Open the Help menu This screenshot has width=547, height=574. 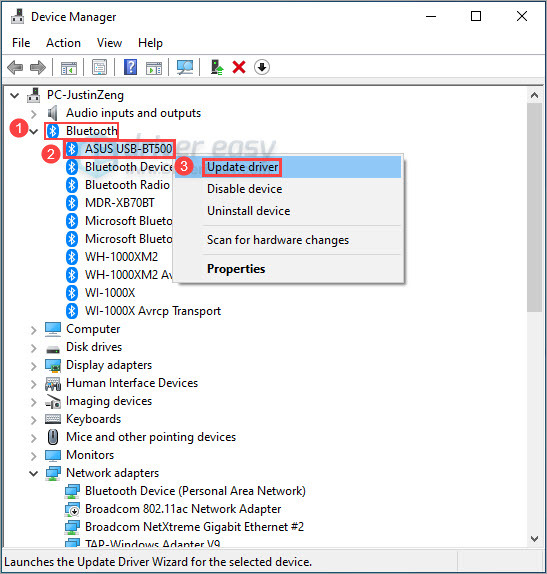(x=150, y=43)
